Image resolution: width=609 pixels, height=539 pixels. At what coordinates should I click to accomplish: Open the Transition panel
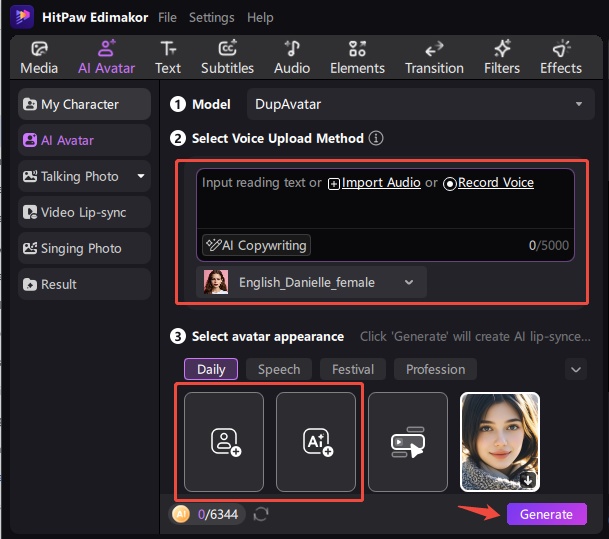coord(434,57)
